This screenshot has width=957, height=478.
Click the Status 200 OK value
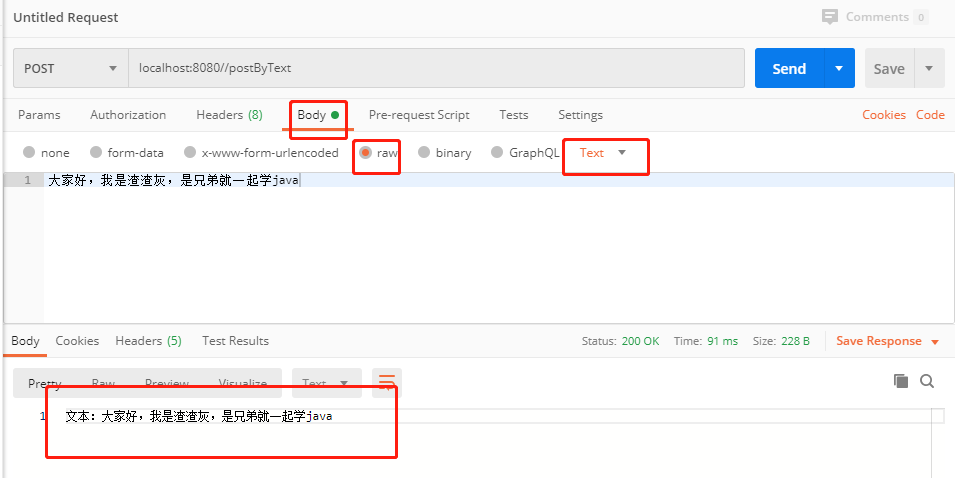[x=640, y=341]
